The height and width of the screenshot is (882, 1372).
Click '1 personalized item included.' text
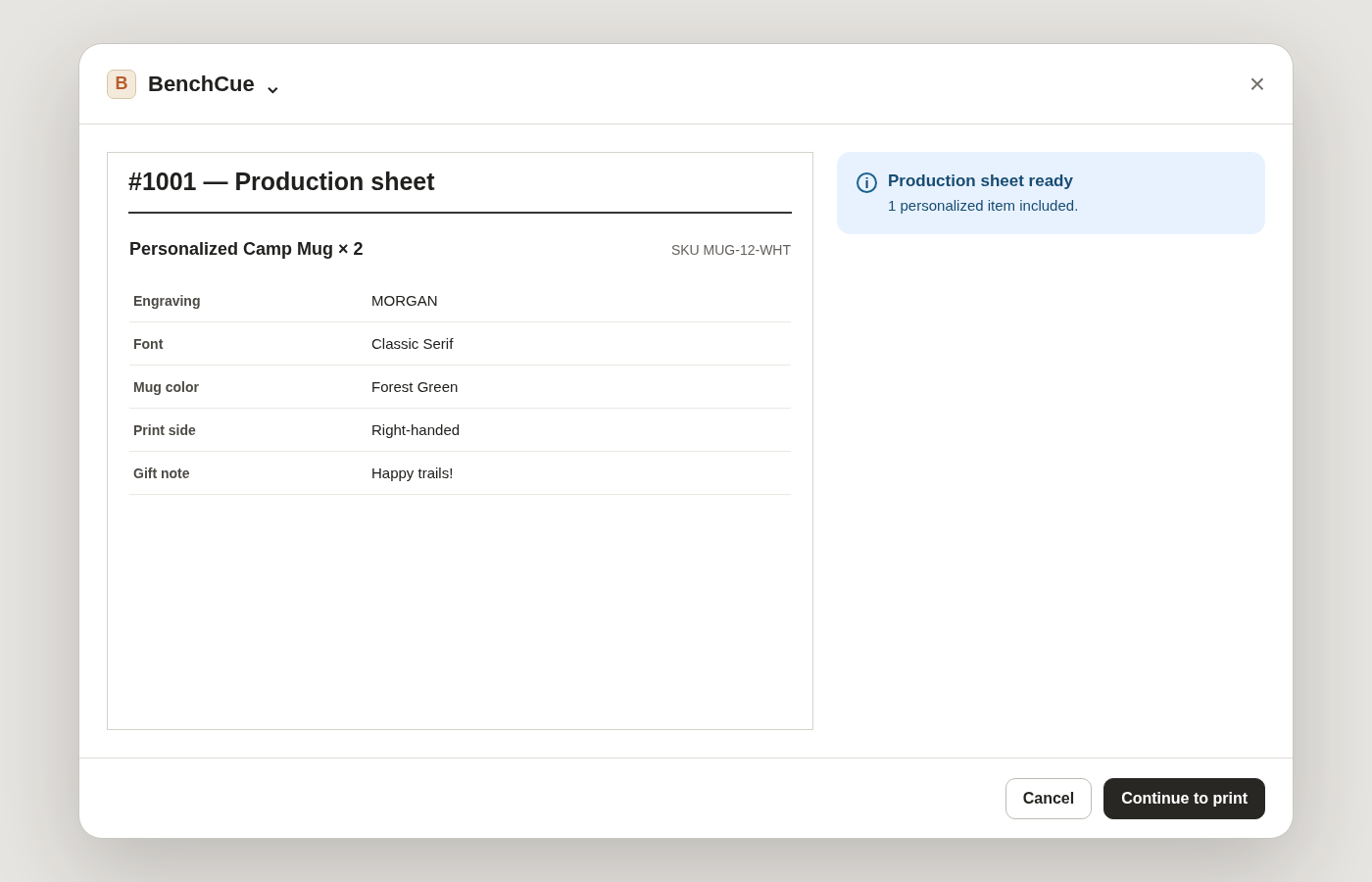(x=983, y=206)
